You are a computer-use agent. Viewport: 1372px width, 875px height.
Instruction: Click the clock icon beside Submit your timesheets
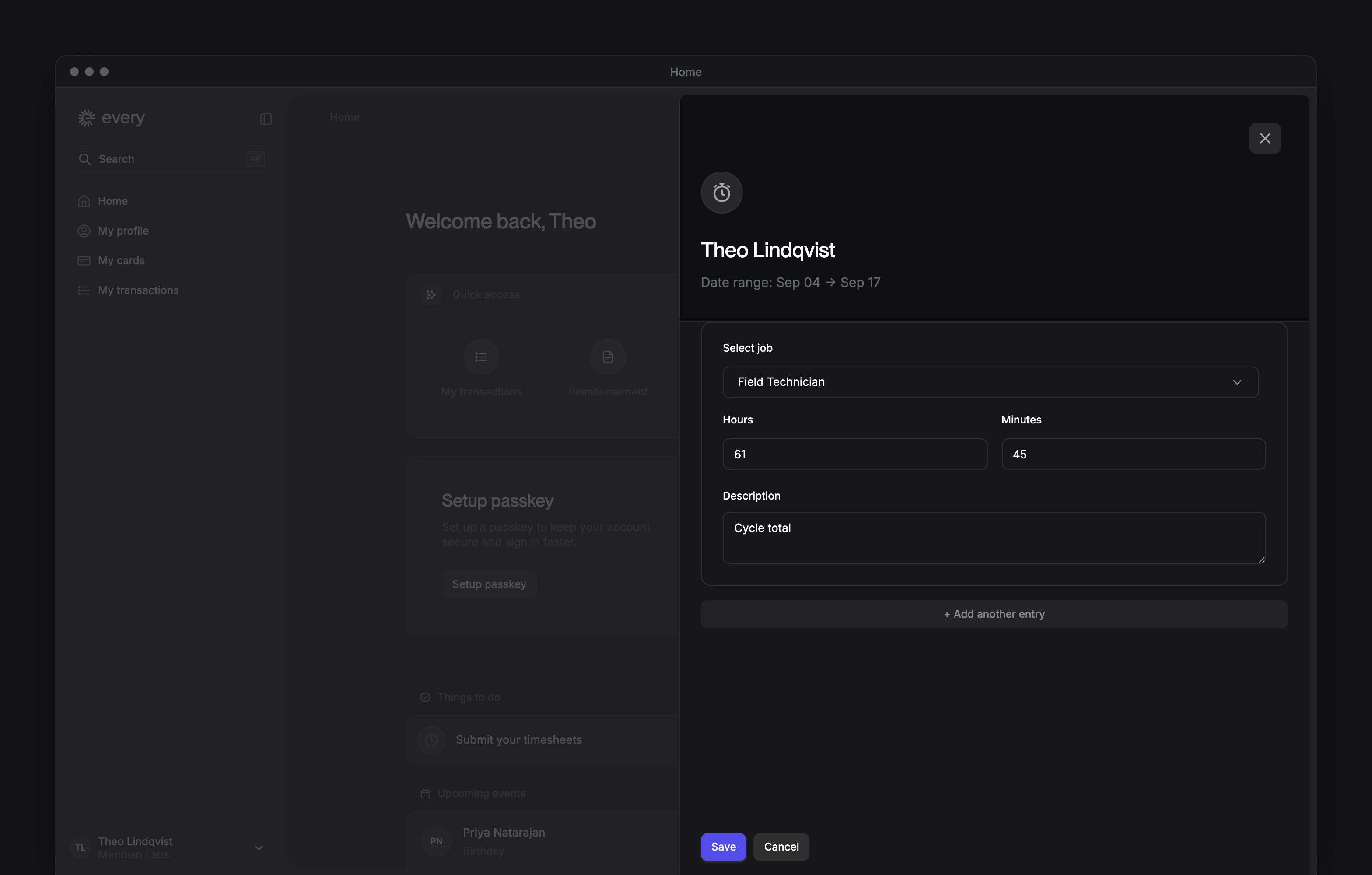point(431,740)
